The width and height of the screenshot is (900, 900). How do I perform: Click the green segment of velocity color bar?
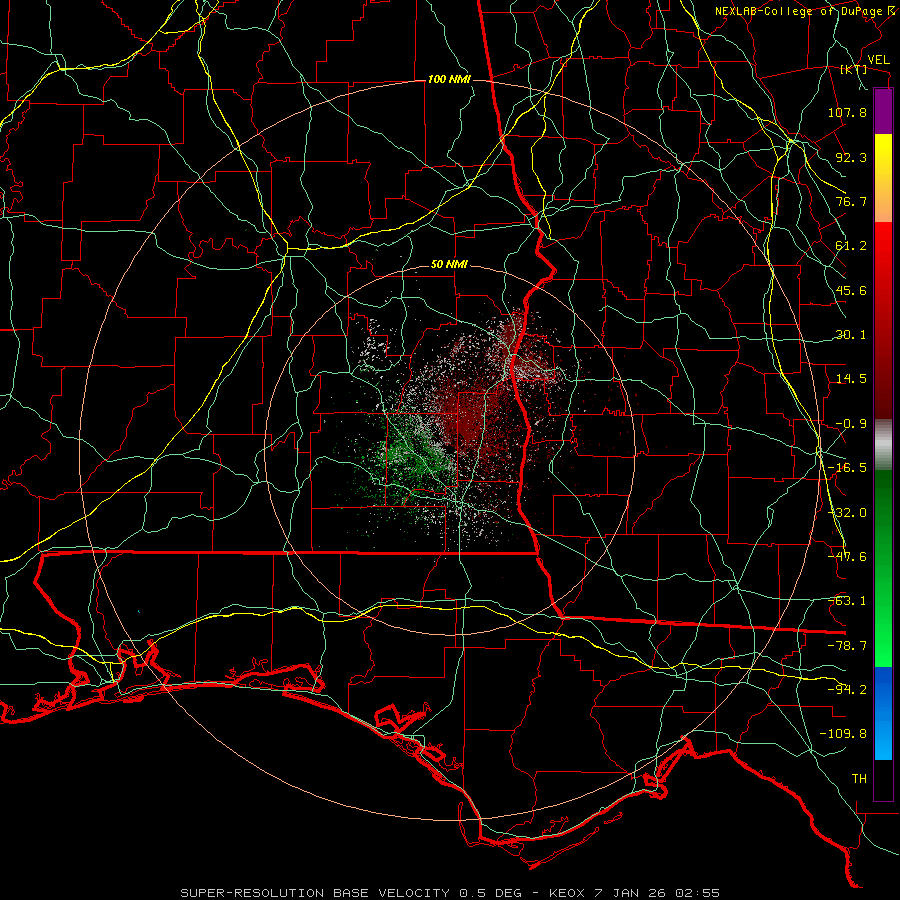[883, 568]
